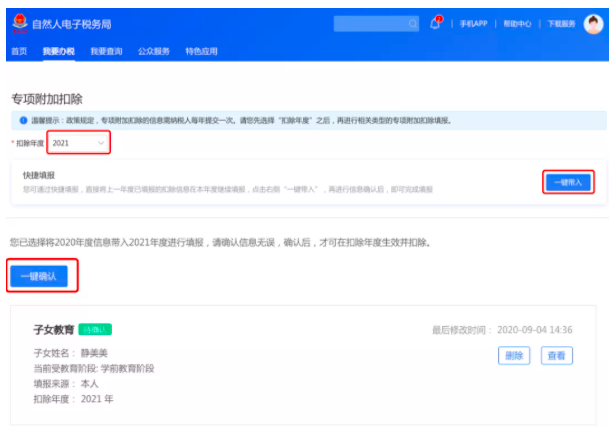Click the timestamp 2020-09-04 14:36

click(534, 330)
